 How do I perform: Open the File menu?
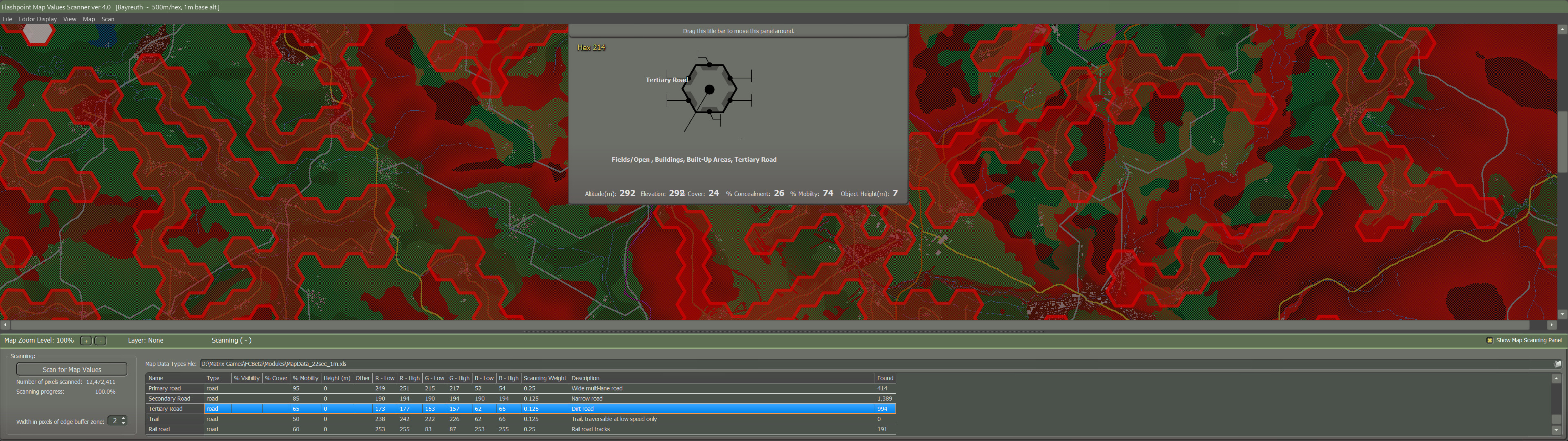pyautogui.click(x=7, y=19)
